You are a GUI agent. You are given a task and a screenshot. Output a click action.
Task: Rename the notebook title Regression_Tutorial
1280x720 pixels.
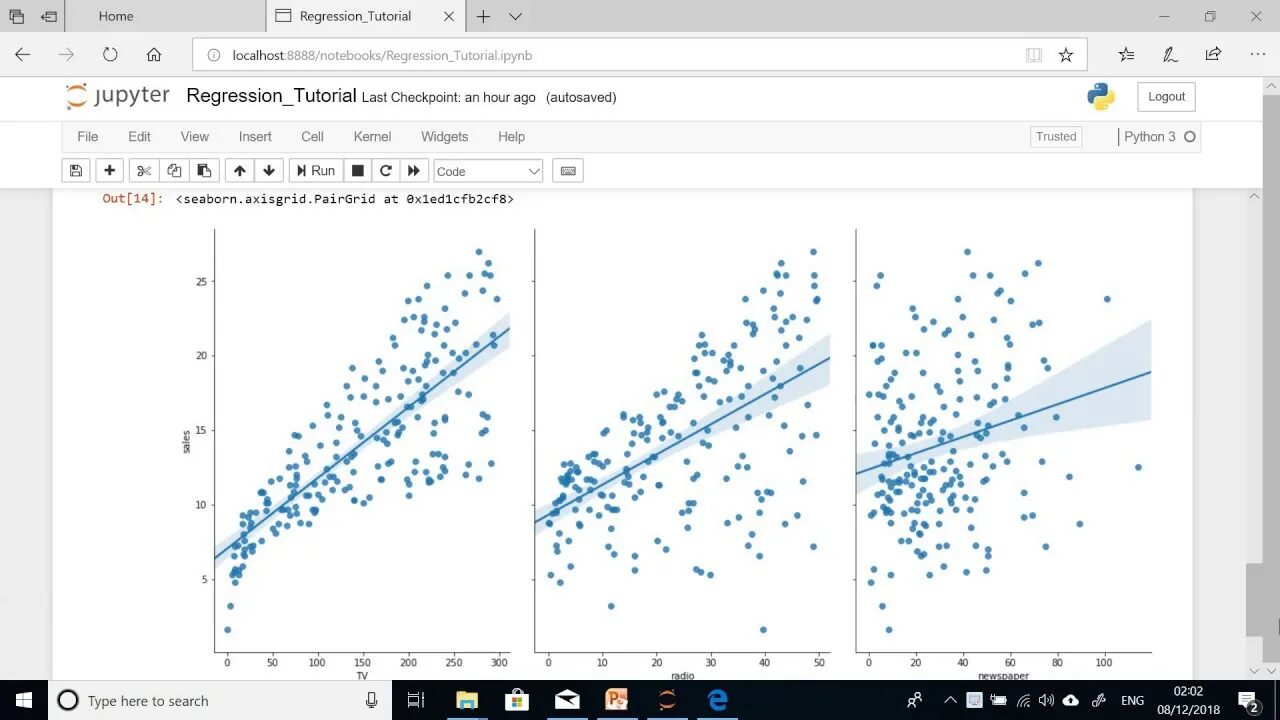pos(271,96)
